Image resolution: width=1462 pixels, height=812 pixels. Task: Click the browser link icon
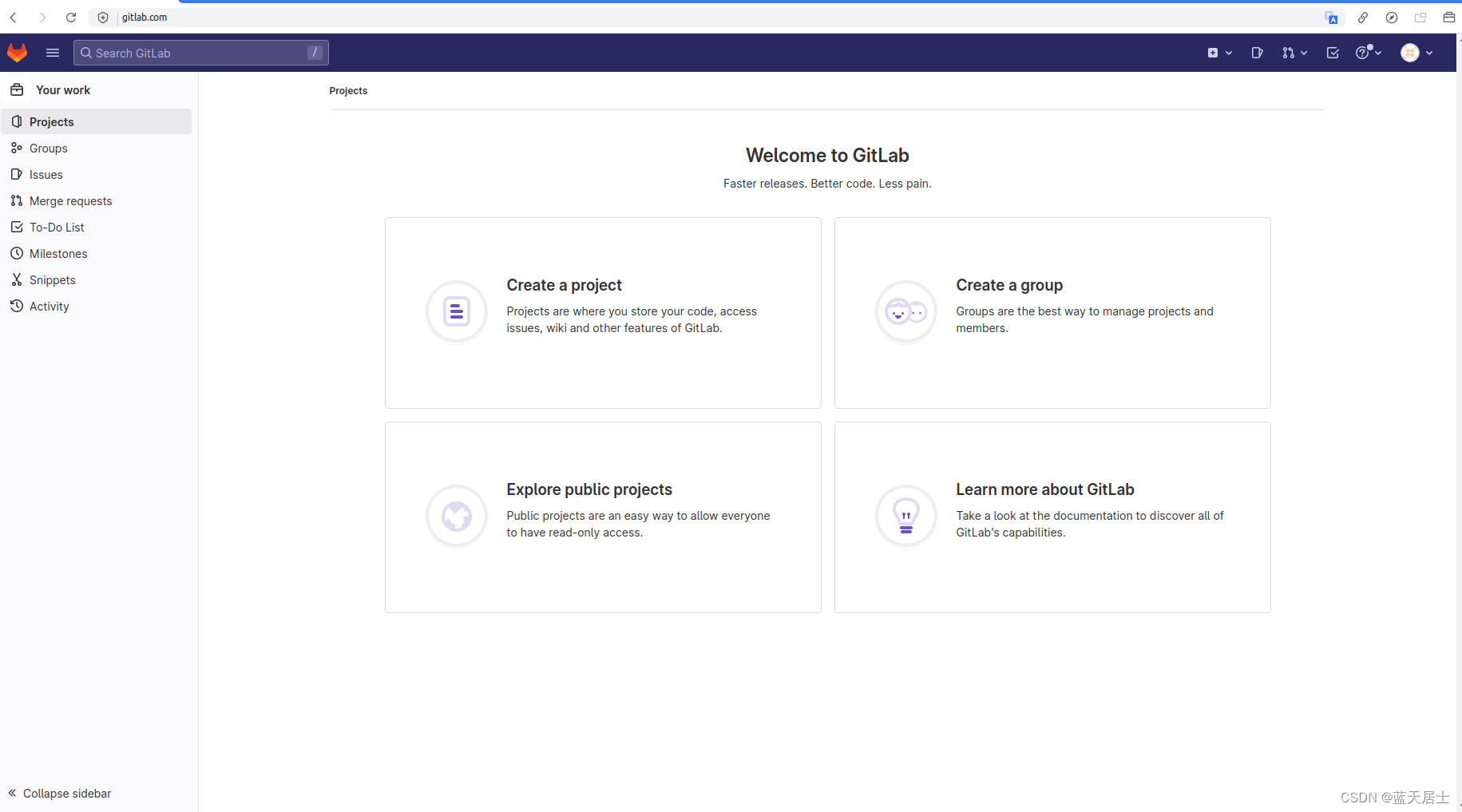pos(1363,18)
